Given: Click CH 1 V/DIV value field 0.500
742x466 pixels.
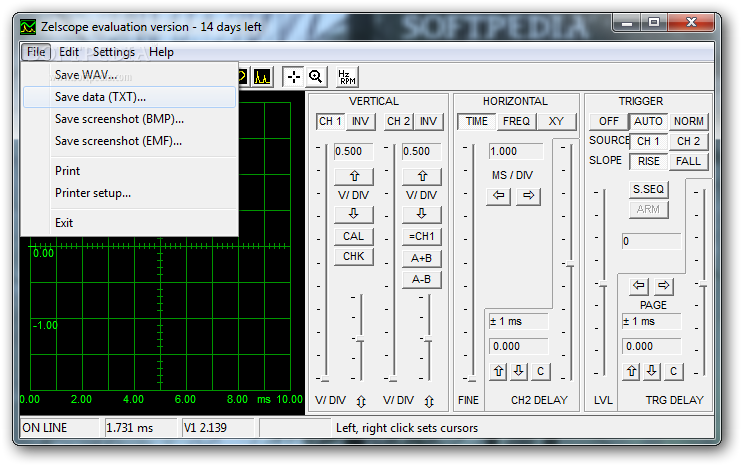Looking at the screenshot, I should pos(354,151).
